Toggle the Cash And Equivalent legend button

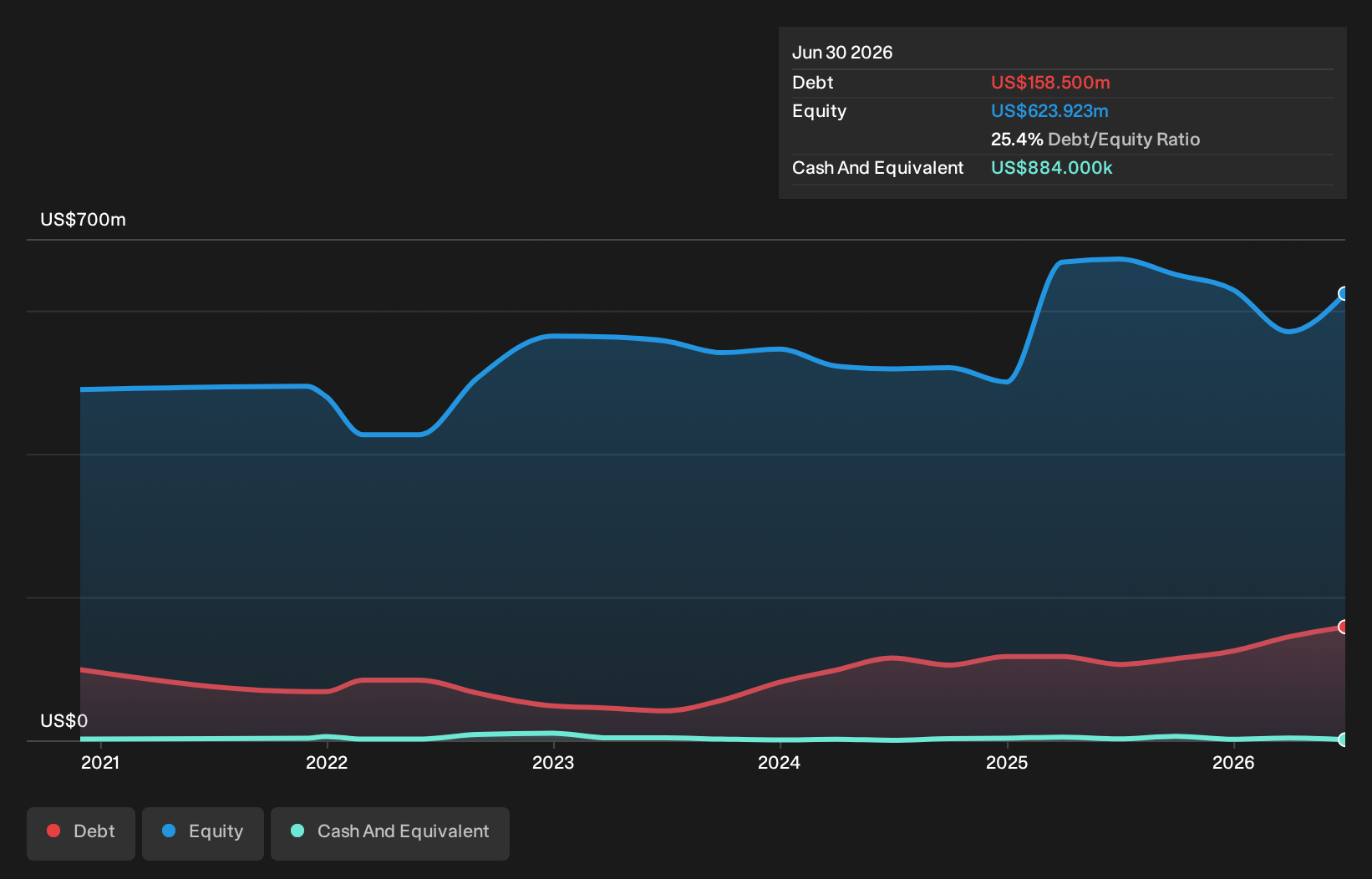pyautogui.click(x=390, y=833)
